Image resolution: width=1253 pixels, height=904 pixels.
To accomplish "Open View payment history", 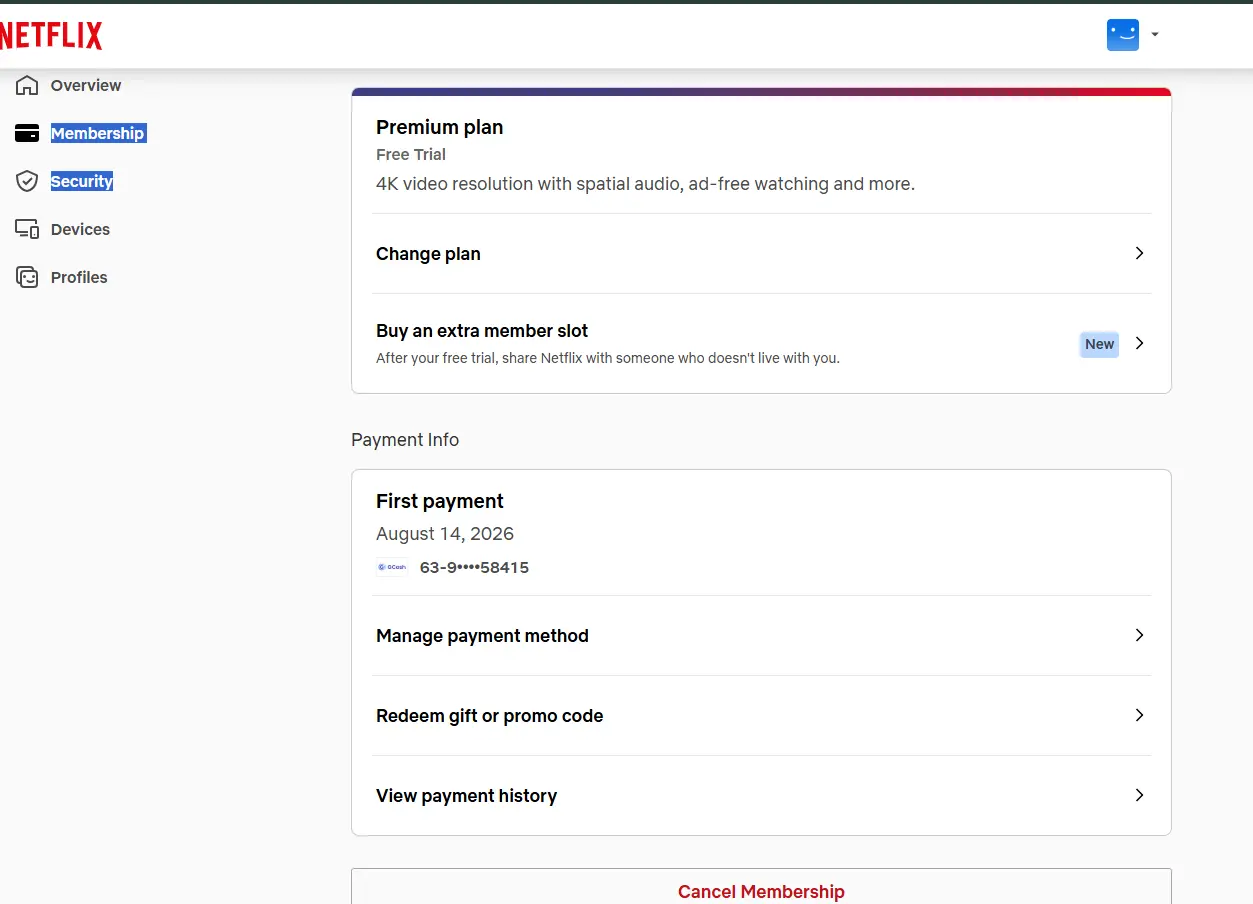I will click(761, 796).
